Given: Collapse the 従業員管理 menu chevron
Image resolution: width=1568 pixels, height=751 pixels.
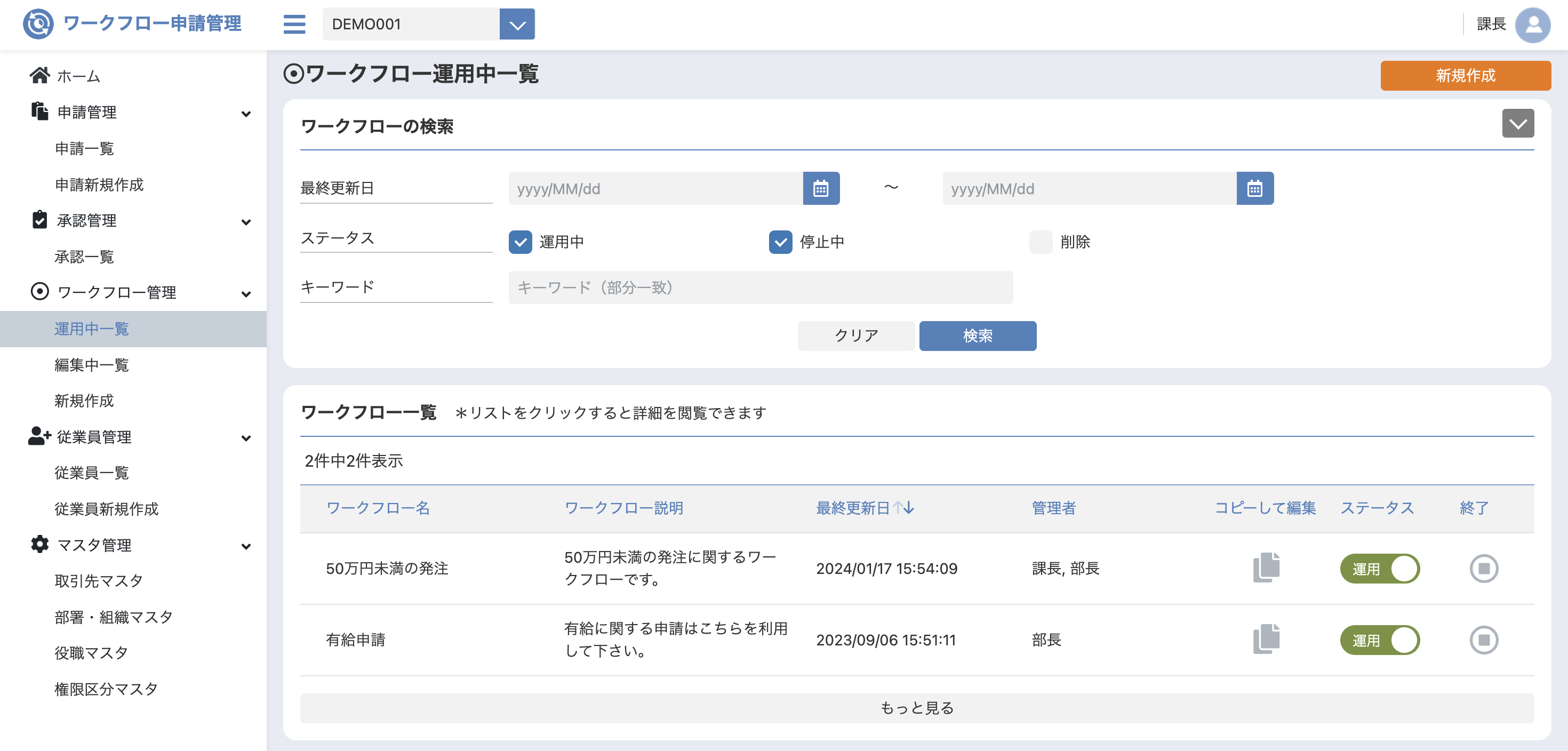Looking at the screenshot, I should pos(246,437).
